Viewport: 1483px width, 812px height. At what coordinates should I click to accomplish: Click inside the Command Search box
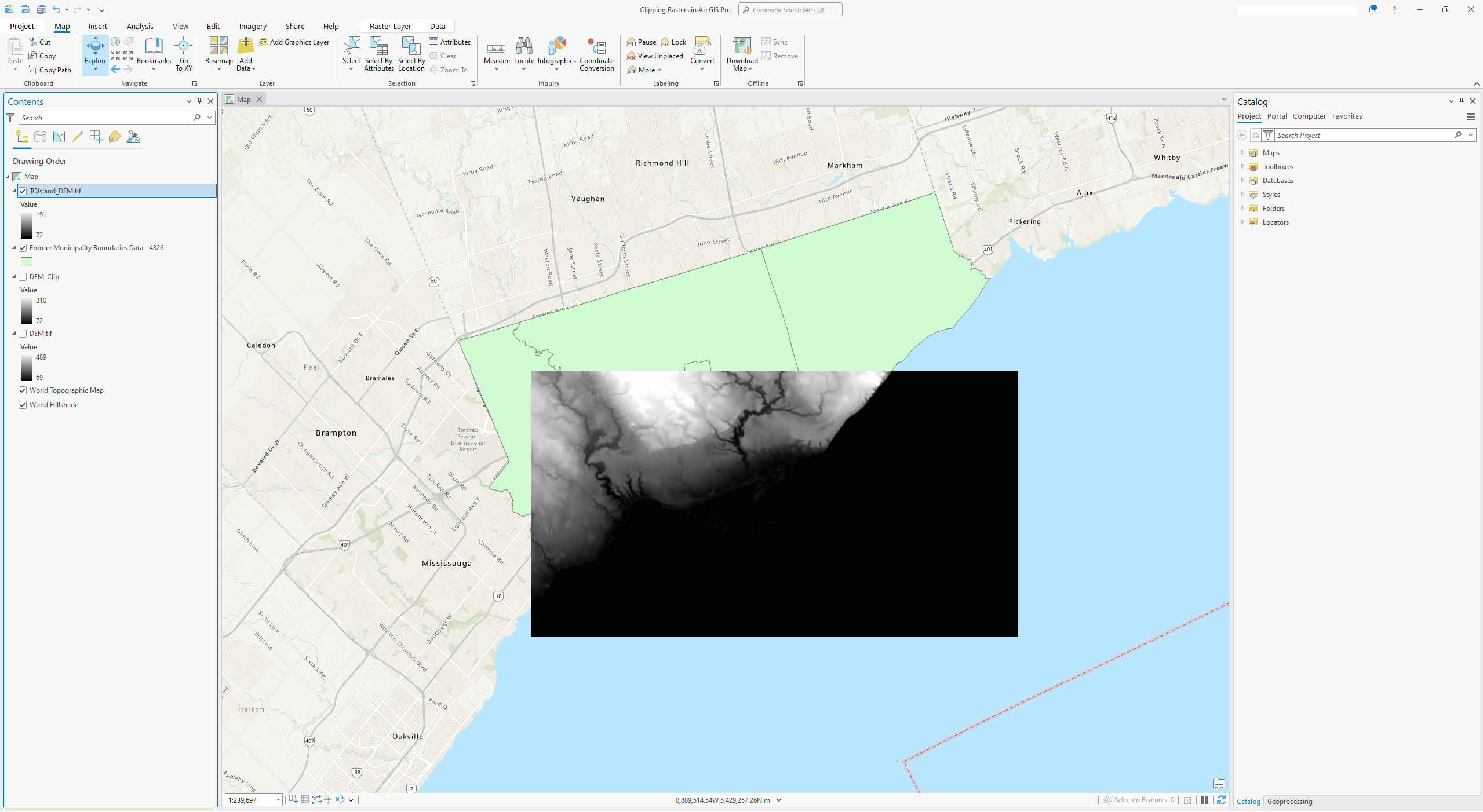click(790, 9)
